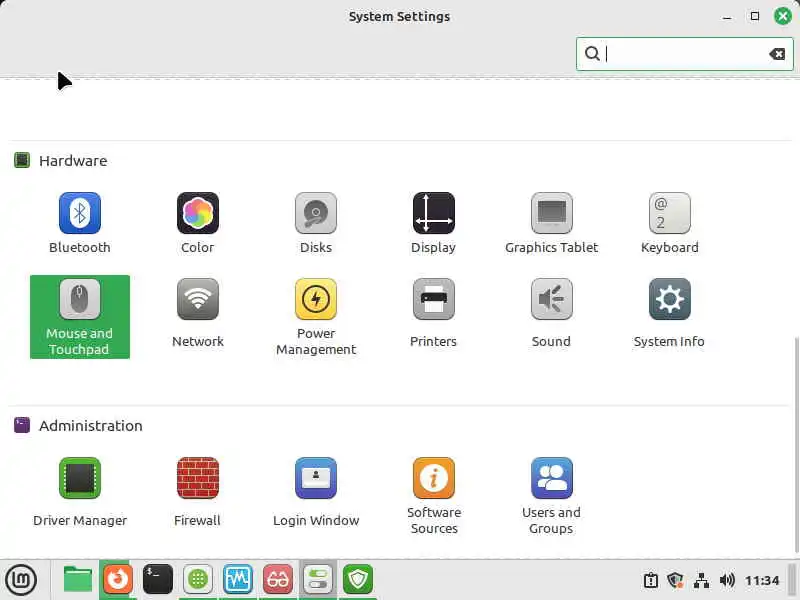Open the Linux Mint start menu

(21, 580)
